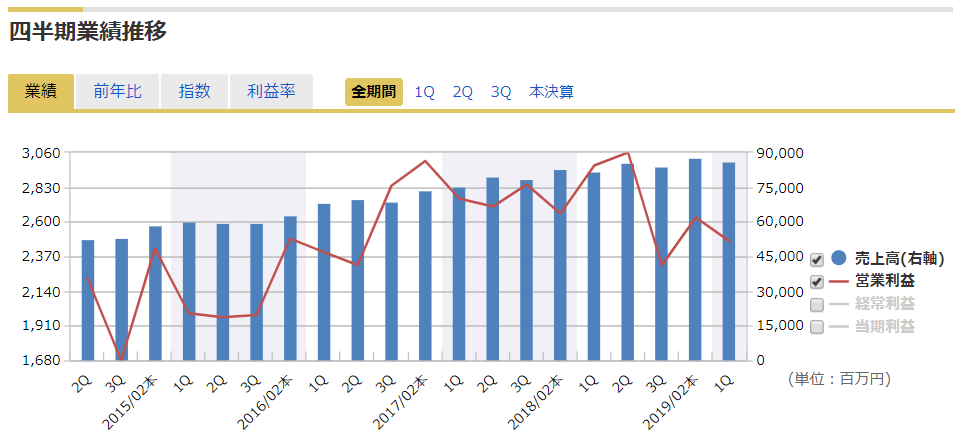Switch to the 前年比 tab
Screen dimensions: 964x448
117,92
